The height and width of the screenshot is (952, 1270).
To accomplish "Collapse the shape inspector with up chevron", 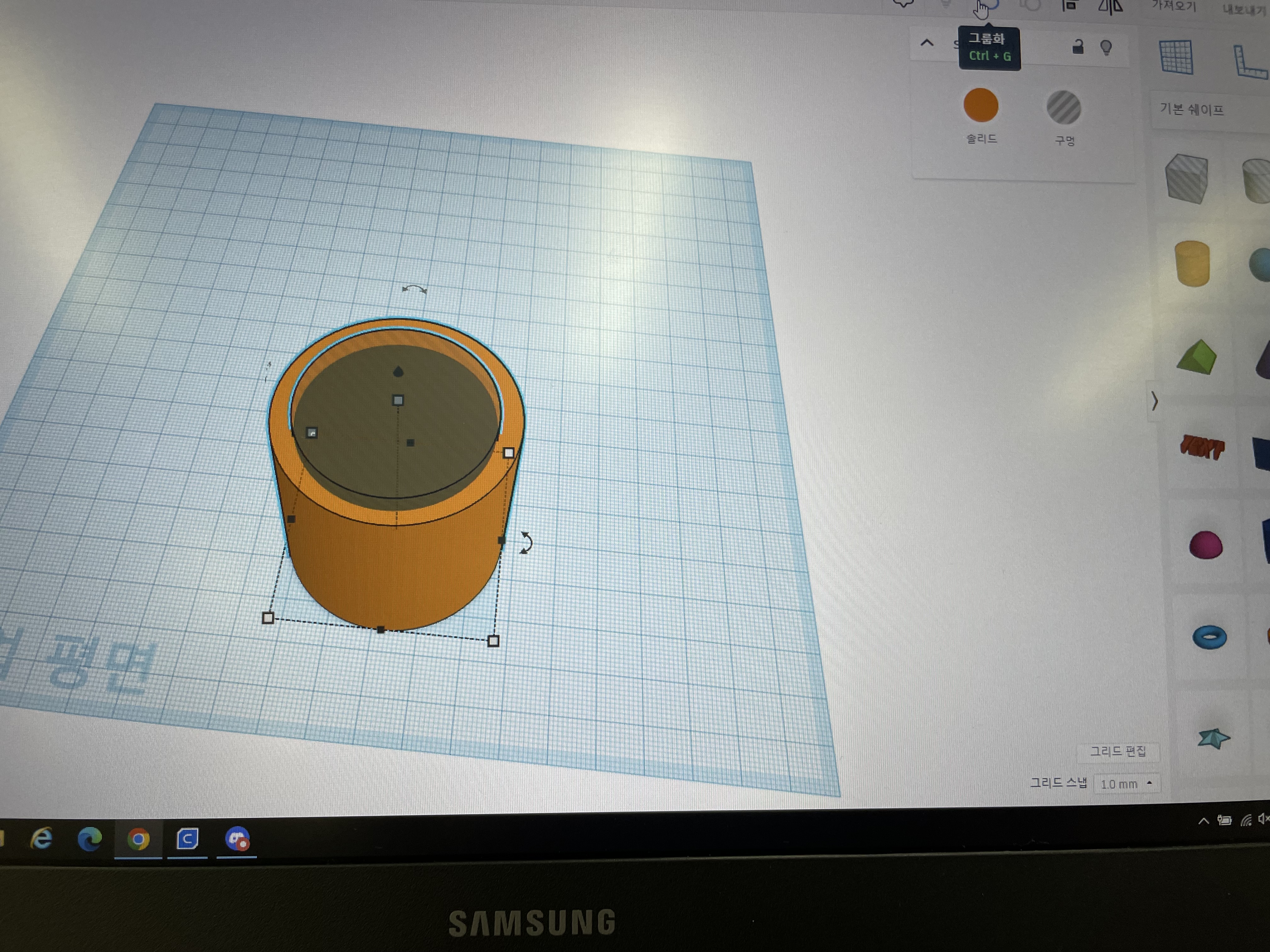I will tap(927, 43).
